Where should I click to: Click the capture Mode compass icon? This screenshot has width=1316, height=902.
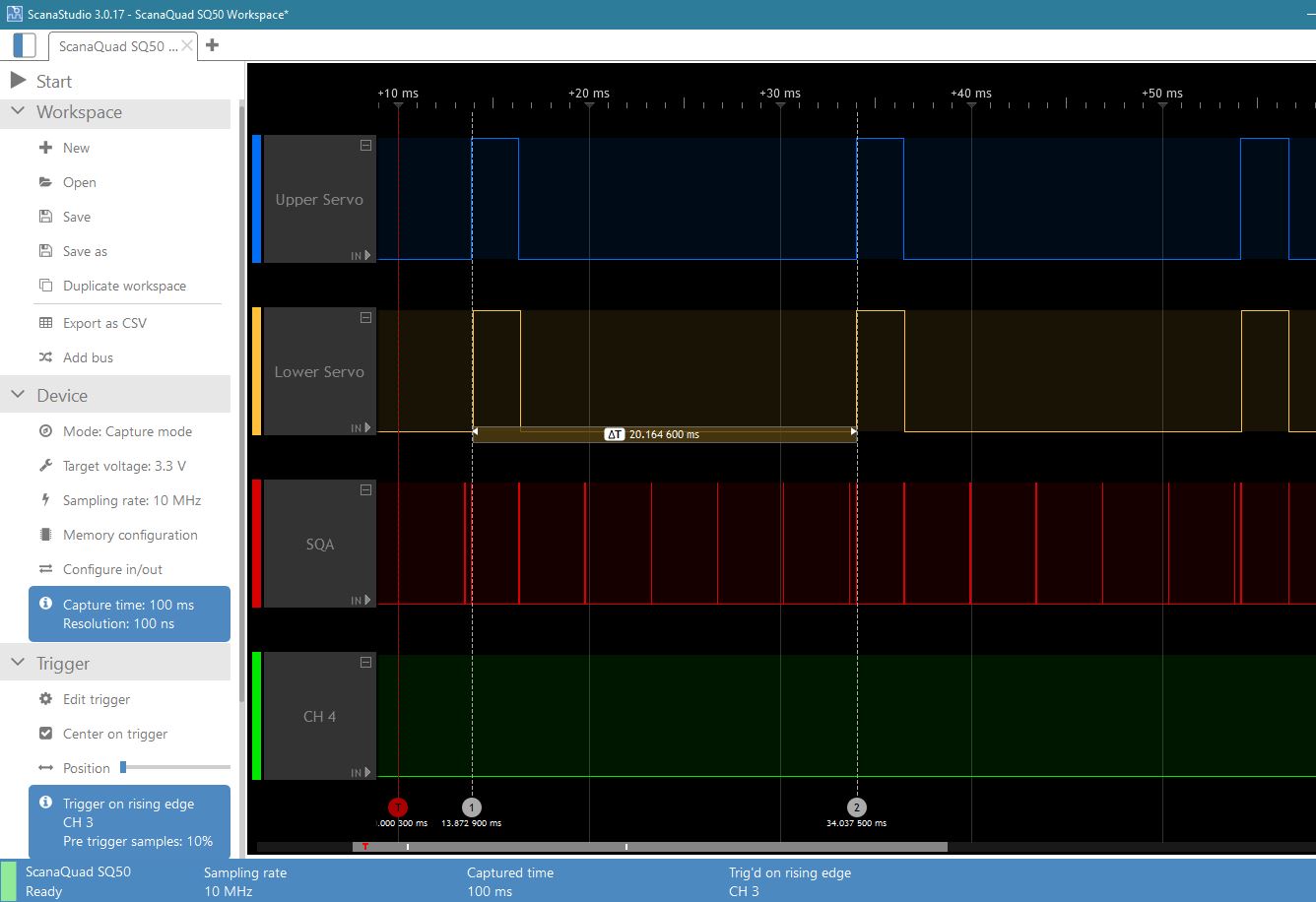pyautogui.click(x=45, y=431)
